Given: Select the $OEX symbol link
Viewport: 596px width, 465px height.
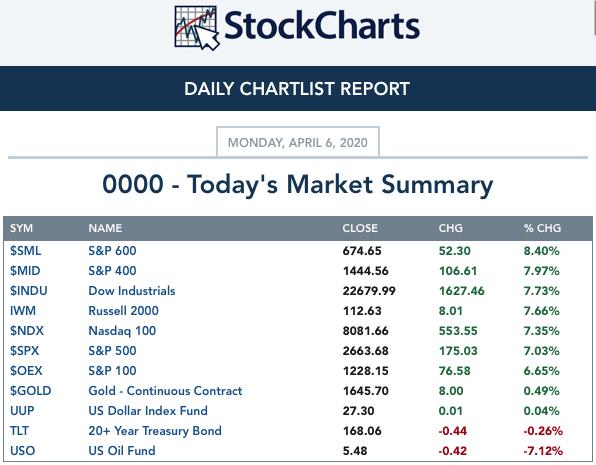Looking at the screenshot, I should tap(26, 371).
